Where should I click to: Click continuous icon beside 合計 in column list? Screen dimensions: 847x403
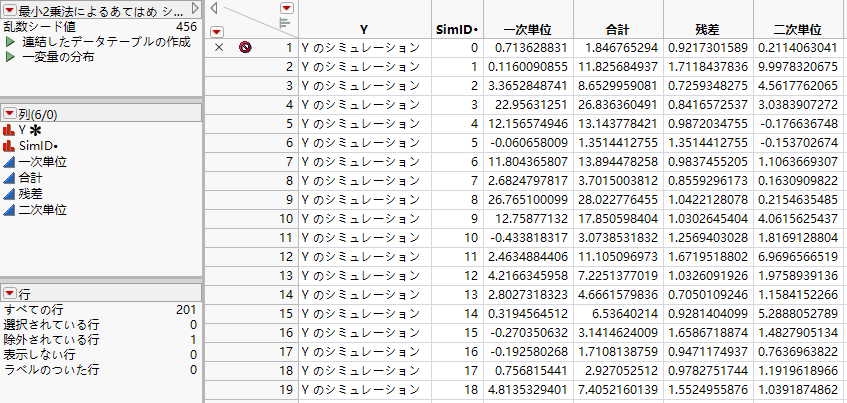9,177
